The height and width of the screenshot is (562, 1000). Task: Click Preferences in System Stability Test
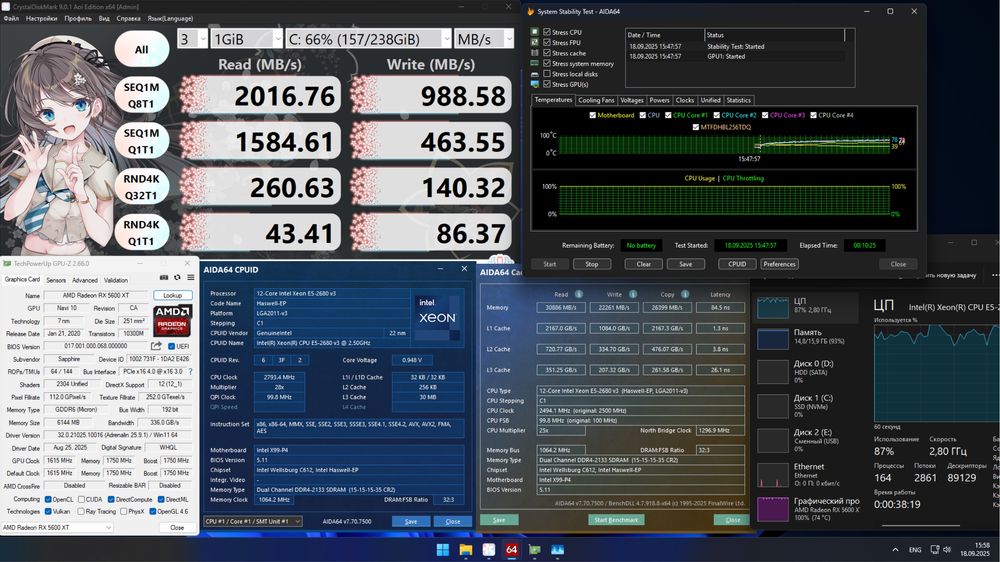point(779,264)
